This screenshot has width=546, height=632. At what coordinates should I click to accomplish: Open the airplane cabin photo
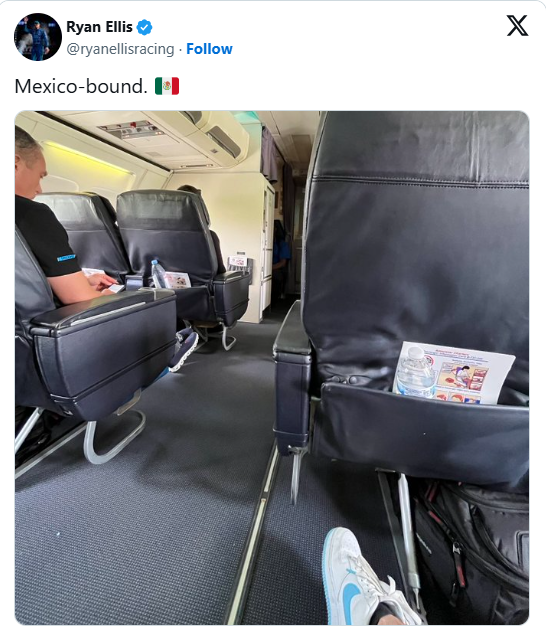click(272, 368)
